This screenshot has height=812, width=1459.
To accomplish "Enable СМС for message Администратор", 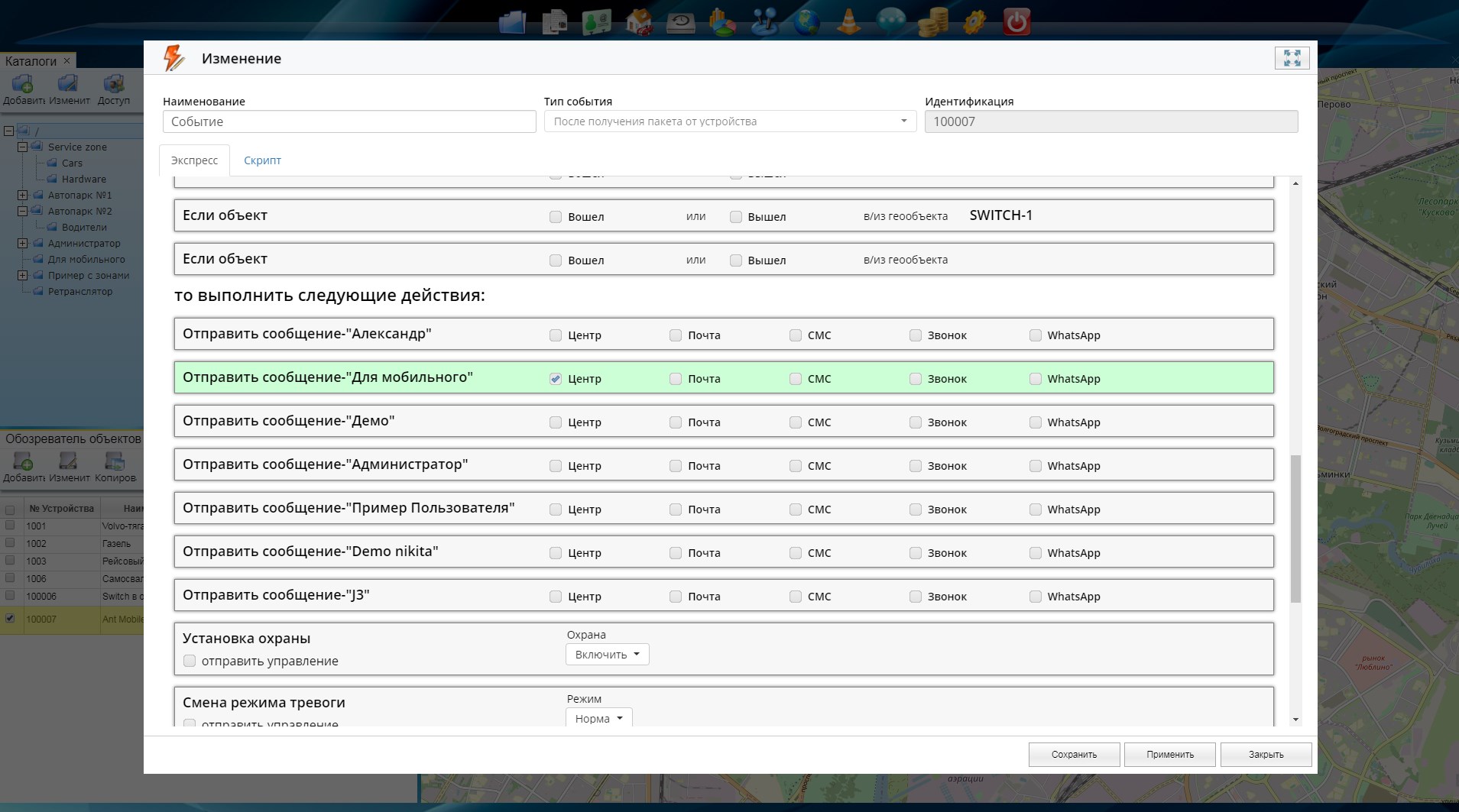I will [x=796, y=466].
